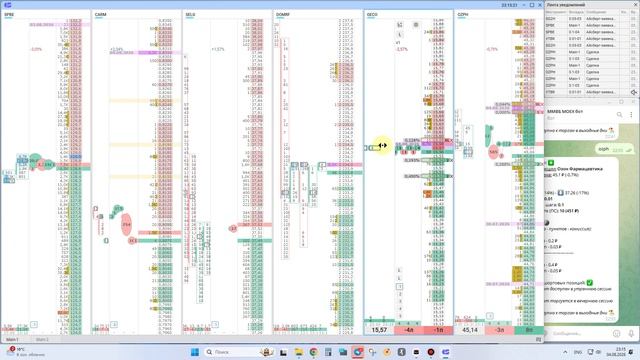Click the settings icon in GECO panel toolbar
640x360 pixels.
click(416, 25)
